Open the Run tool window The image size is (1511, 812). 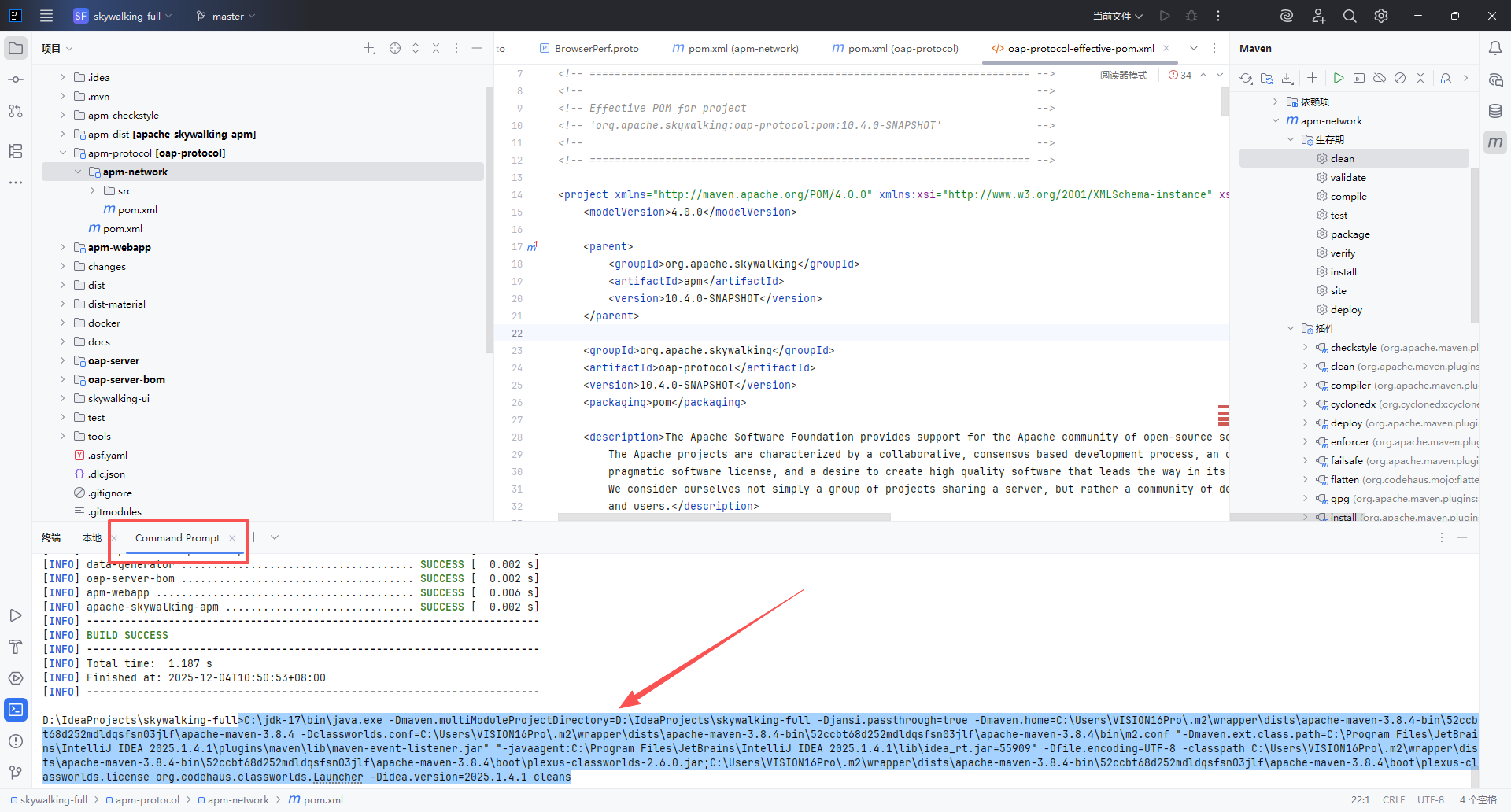coord(16,615)
